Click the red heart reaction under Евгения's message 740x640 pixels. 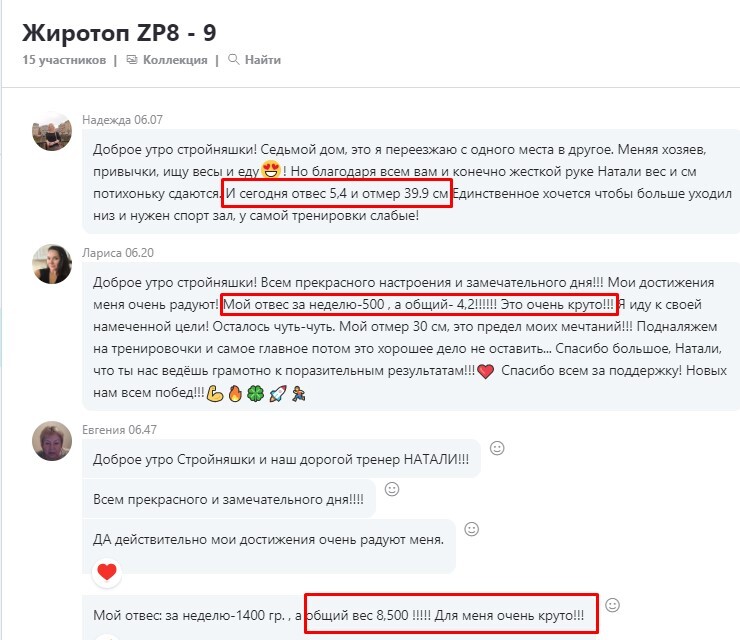point(107,572)
